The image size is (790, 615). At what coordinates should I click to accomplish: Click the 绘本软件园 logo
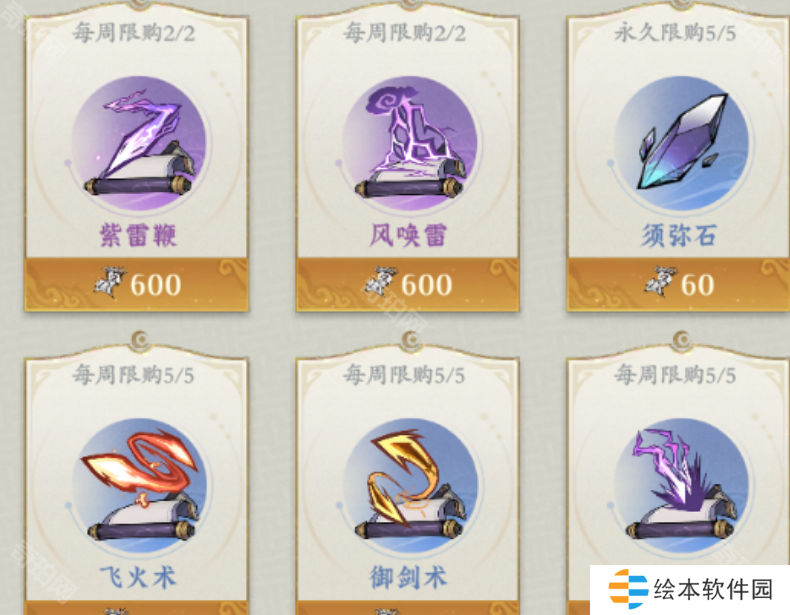(x=690, y=589)
